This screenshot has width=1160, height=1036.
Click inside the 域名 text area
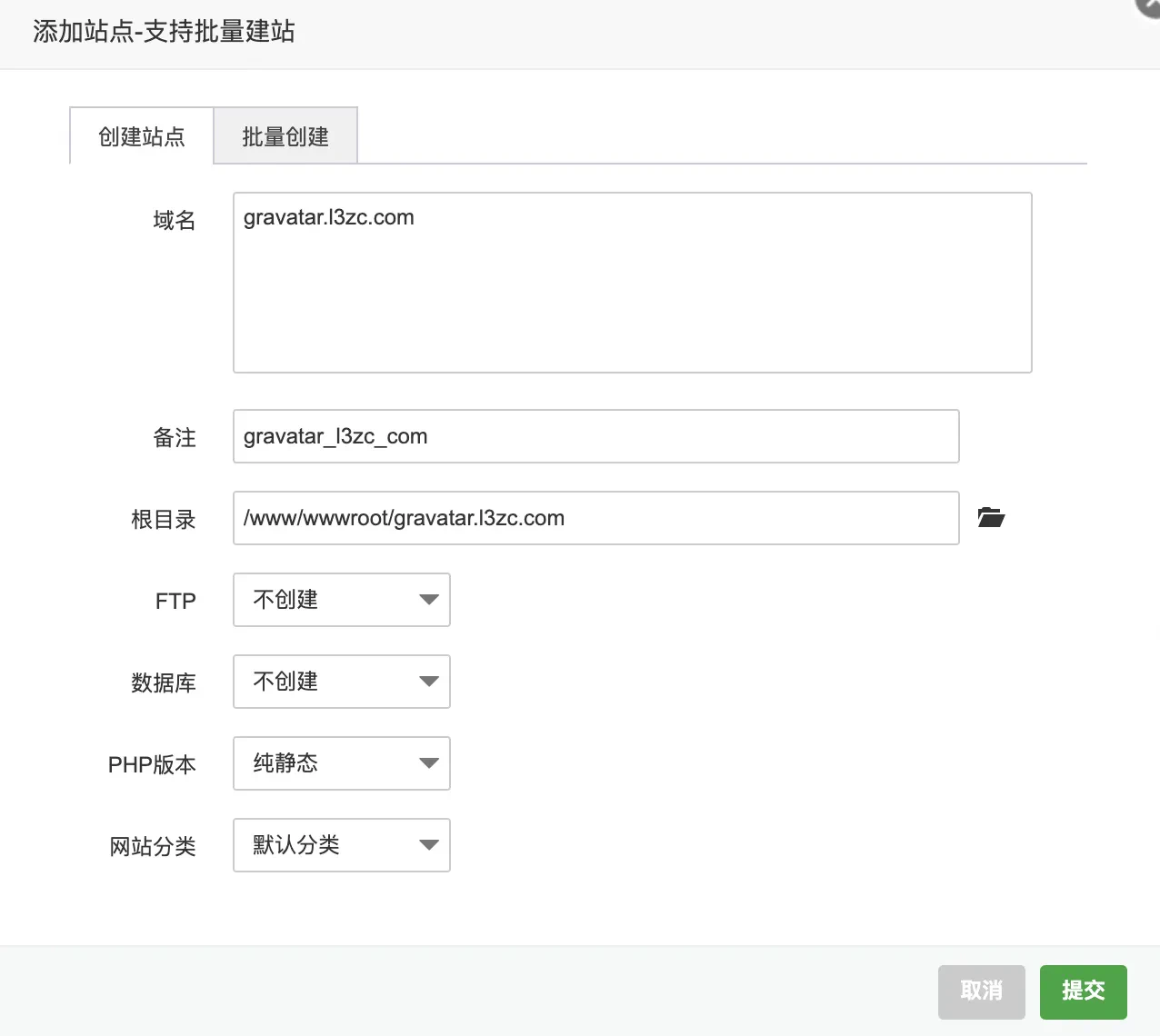[x=631, y=282]
